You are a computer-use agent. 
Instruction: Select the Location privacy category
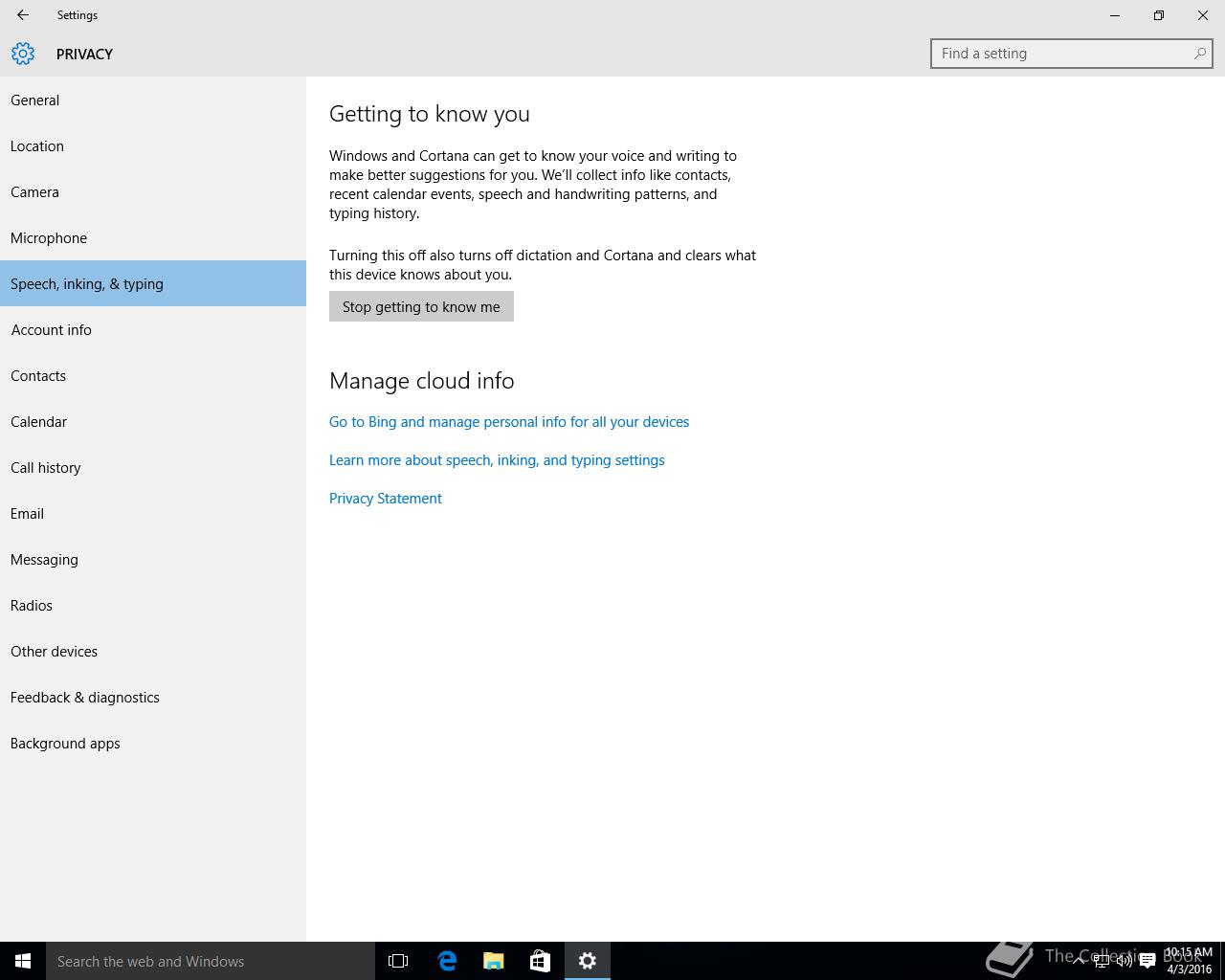pyautogui.click(x=153, y=145)
